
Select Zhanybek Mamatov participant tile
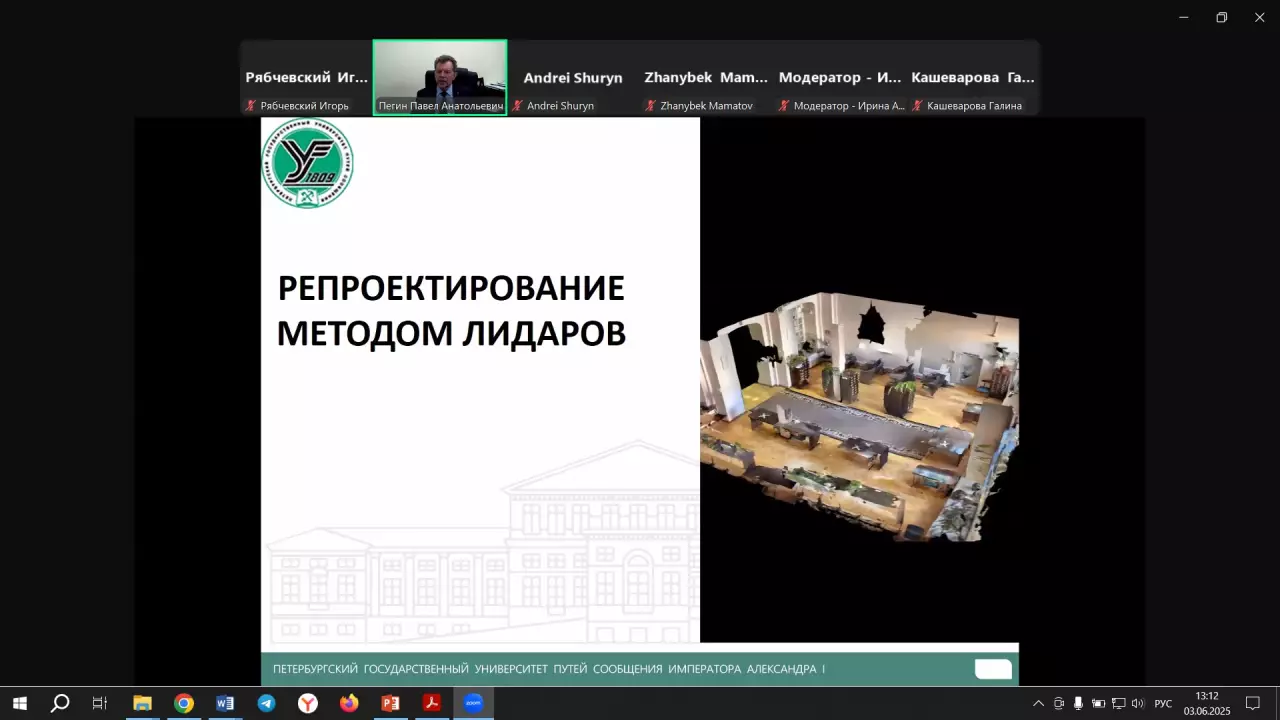point(706,78)
